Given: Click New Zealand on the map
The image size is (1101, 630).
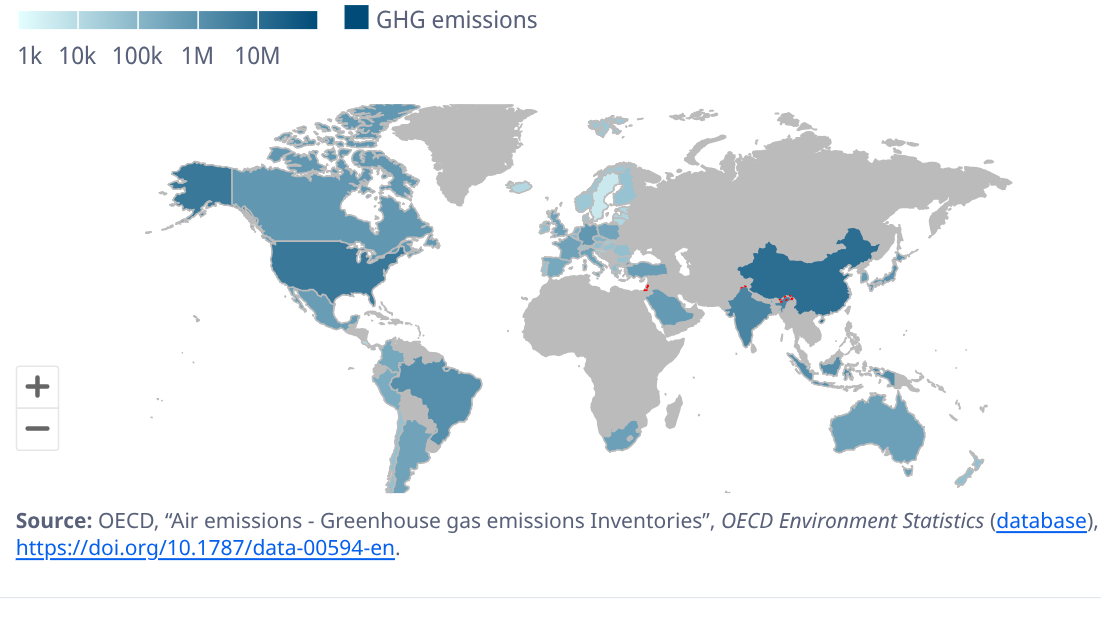Looking at the screenshot, I should pyautogui.click(x=970, y=467).
